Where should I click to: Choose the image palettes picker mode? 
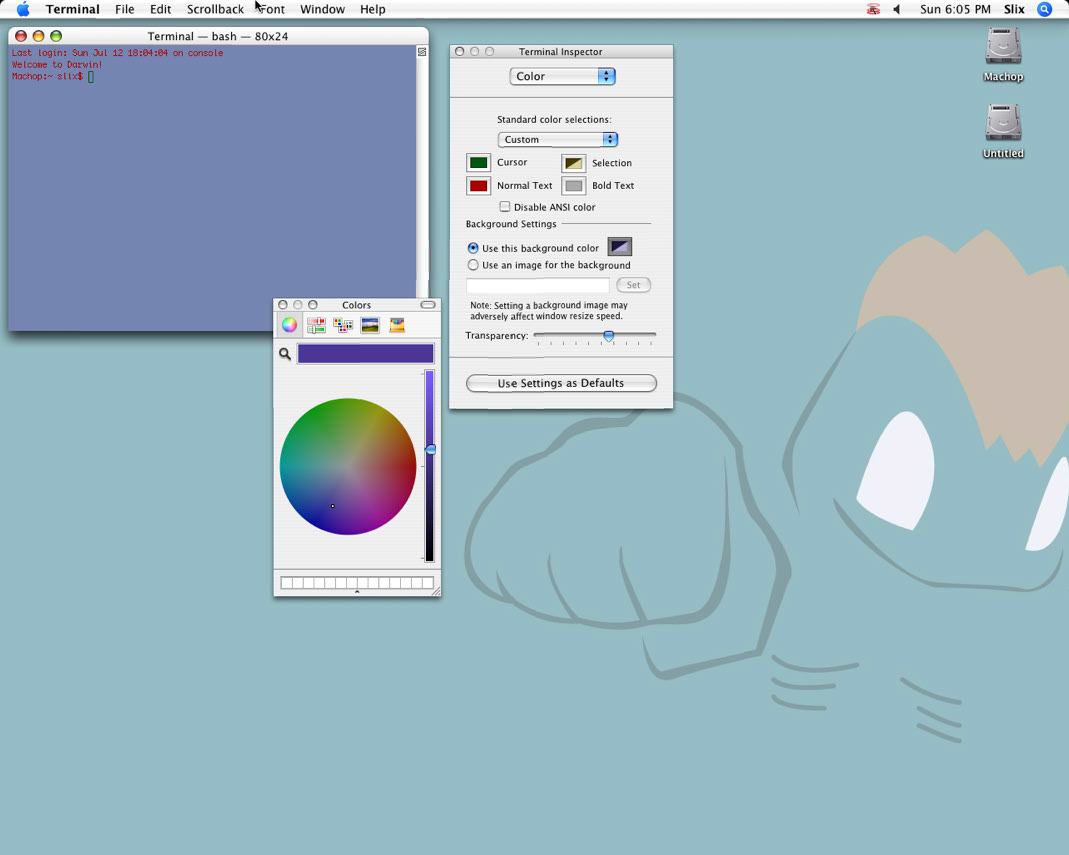point(370,325)
